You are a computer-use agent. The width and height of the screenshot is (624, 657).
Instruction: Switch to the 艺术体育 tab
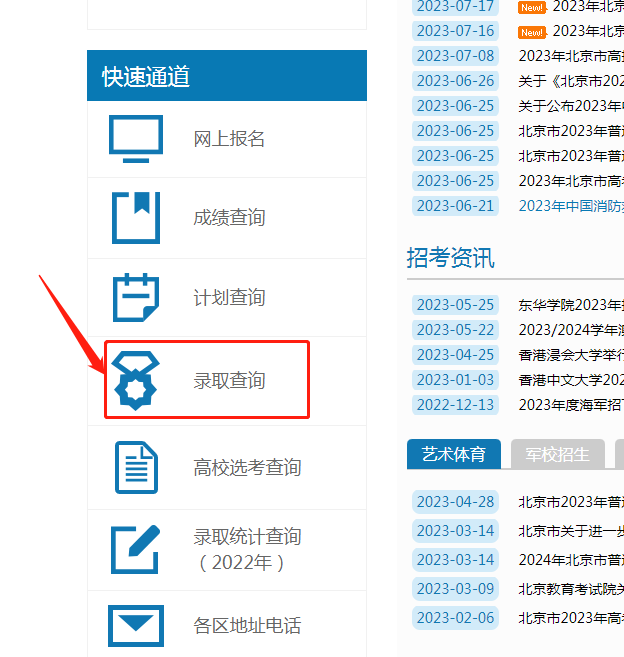pyautogui.click(x=453, y=454)
